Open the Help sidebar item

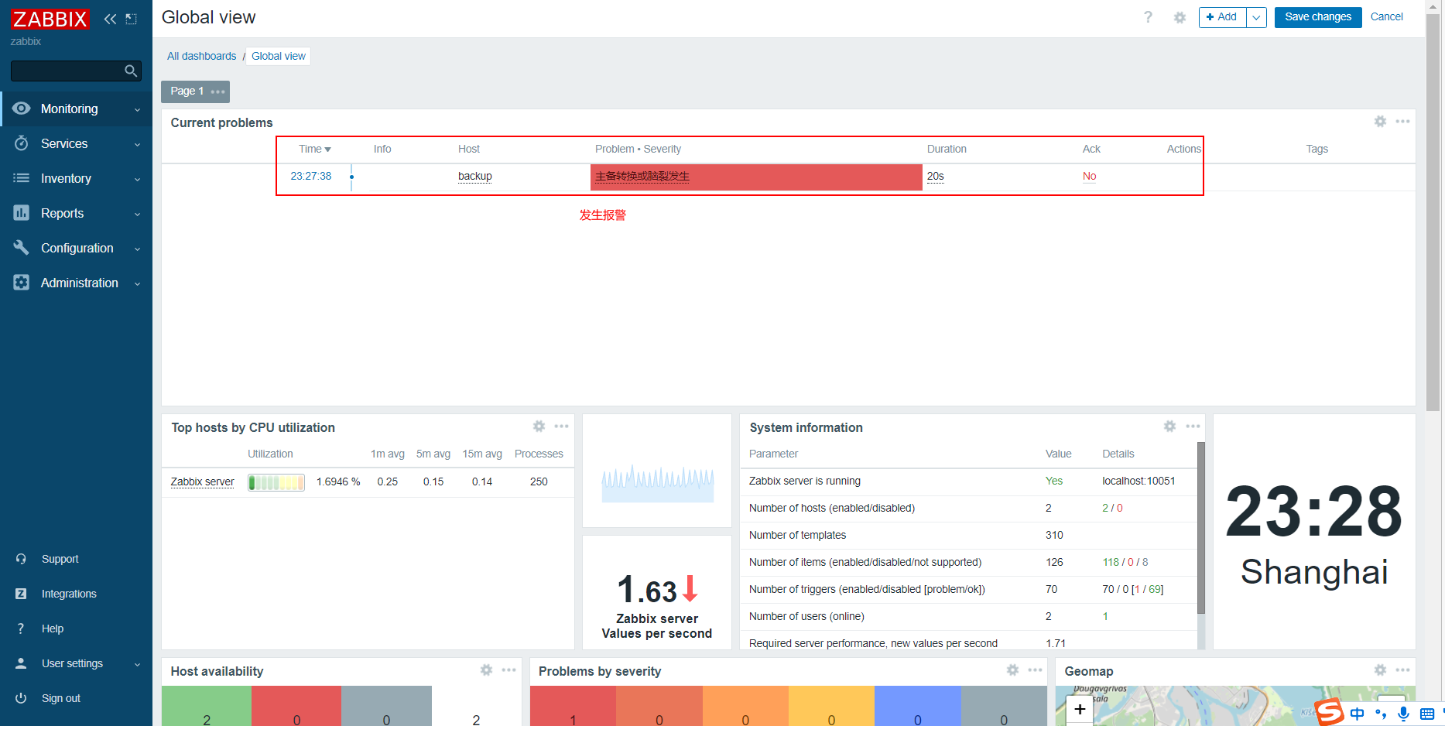pos(52,629)
